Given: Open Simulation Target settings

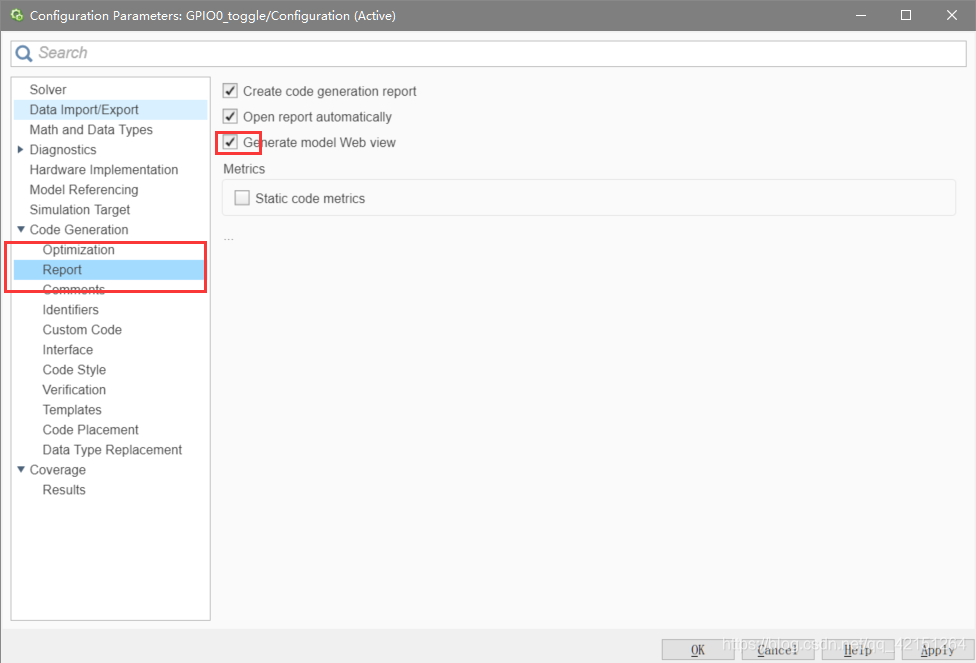Looking at the screenshot, I should point(80,210).
